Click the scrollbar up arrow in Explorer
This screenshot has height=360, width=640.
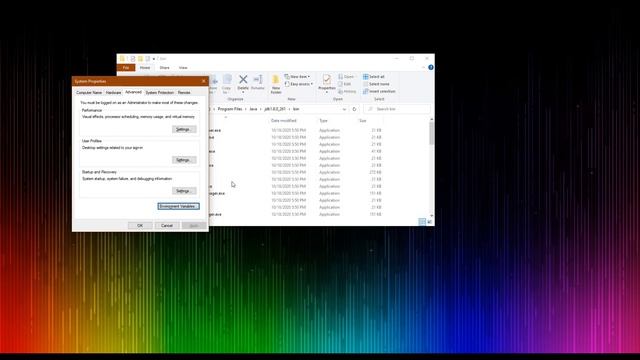[431, 119]
